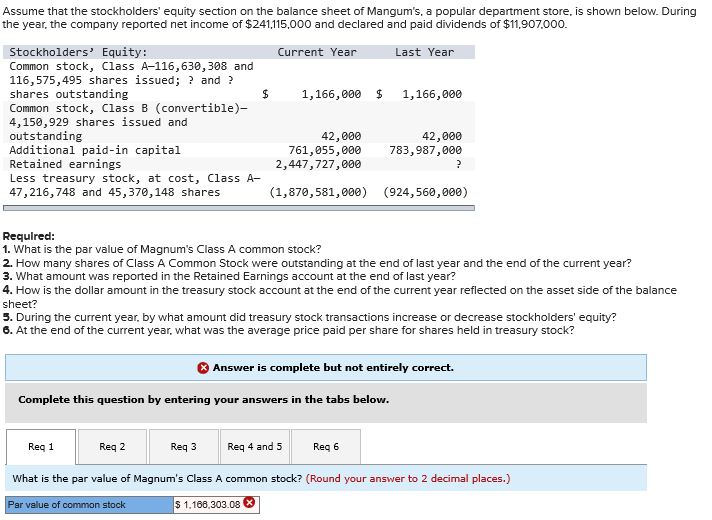The width and height of the screenshot is (712, 520).
Task: Click the red X next to 1,166,303.08
Action: pyautogui.click(x=249, y=502)
